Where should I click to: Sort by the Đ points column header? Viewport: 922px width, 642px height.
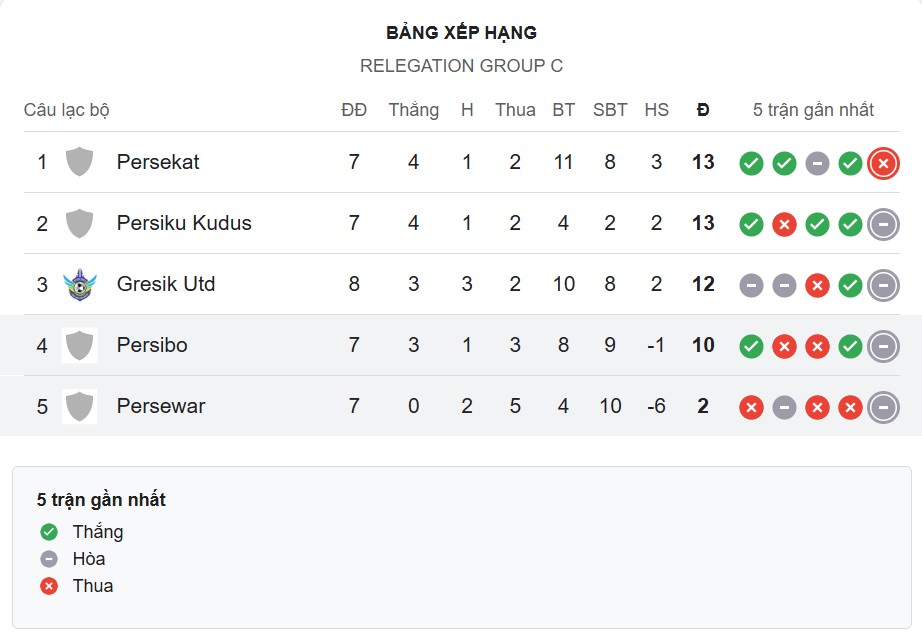coord(703,110)
